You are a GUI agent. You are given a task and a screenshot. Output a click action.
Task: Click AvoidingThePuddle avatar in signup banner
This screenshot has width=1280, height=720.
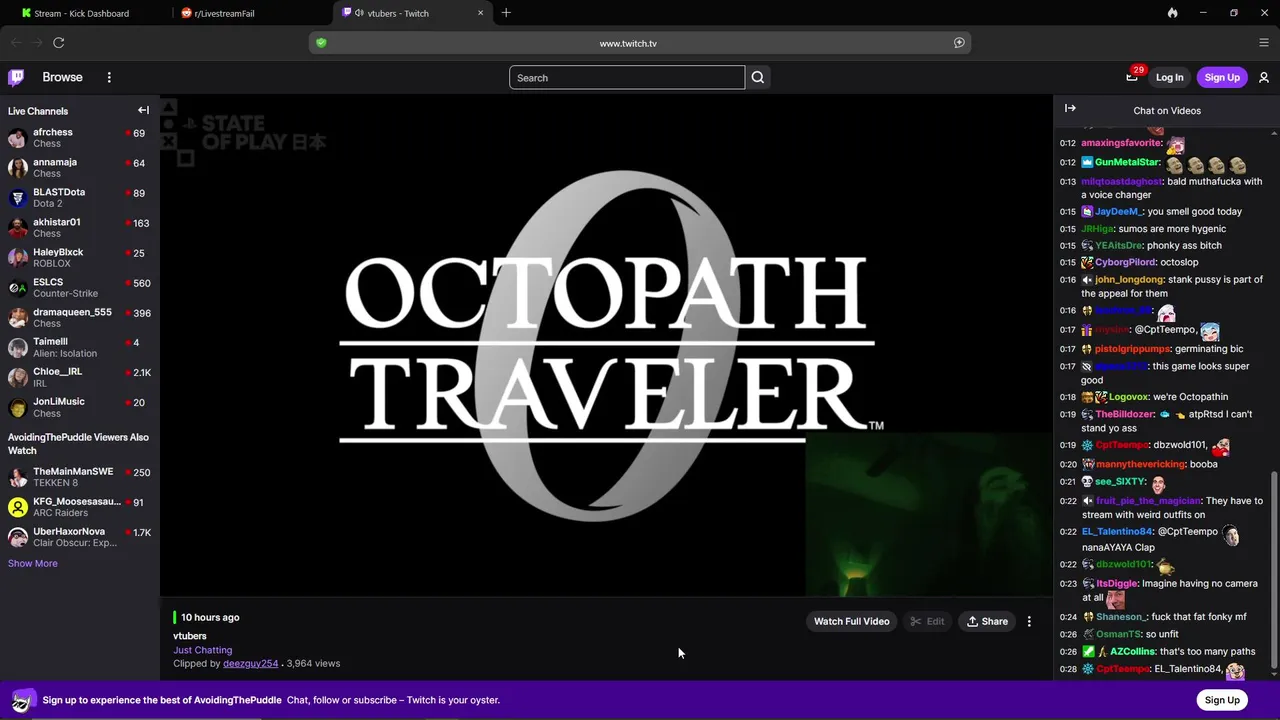pos(22,700)
